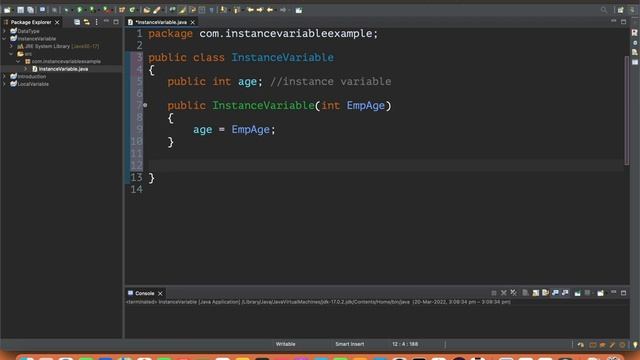The height and width of the screenshot is (360, 640).
Task: Click the Save icon in main toolbar
Action: pos(20,10)
